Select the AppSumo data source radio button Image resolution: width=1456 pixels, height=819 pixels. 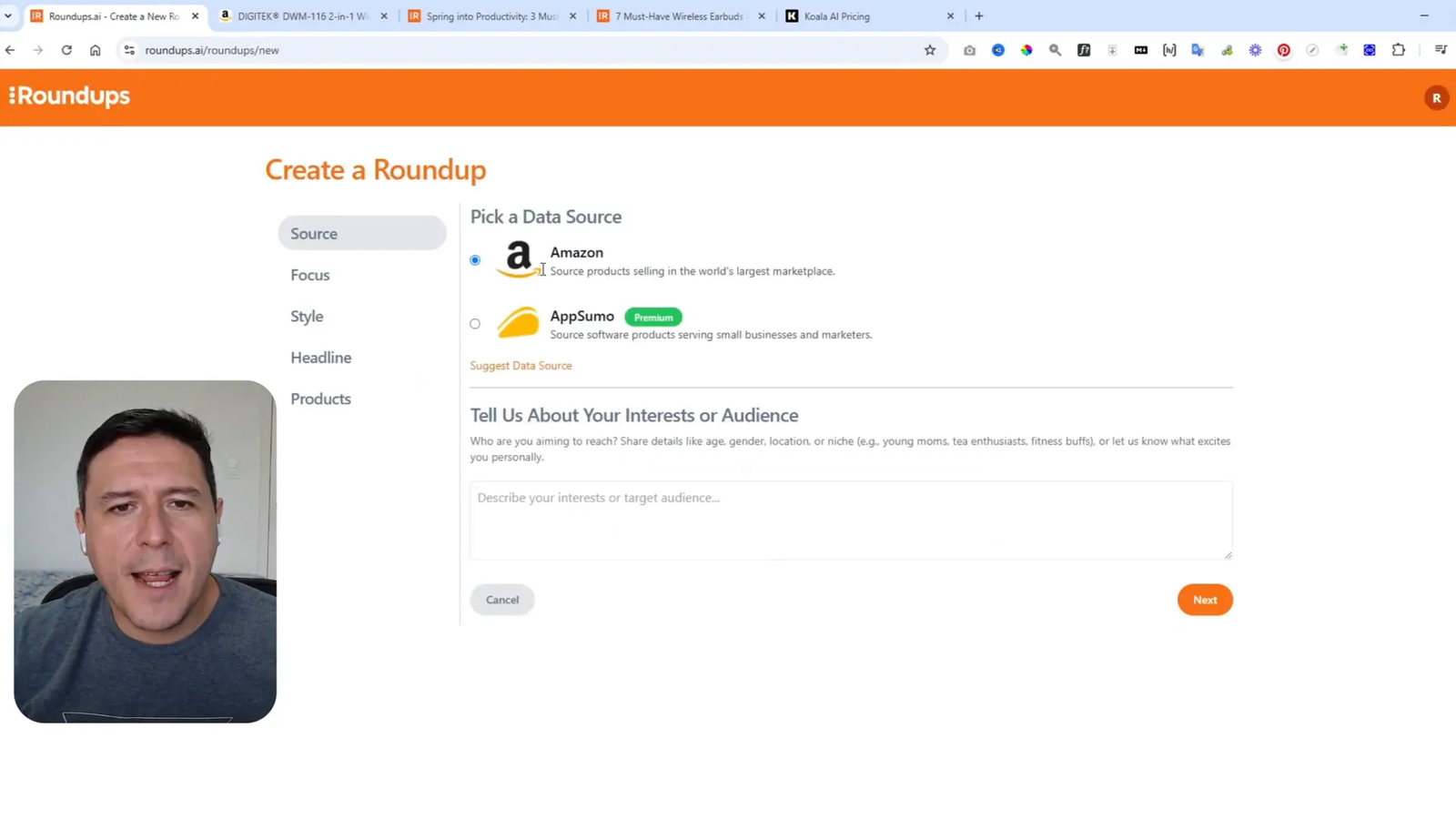click(474, 323)
